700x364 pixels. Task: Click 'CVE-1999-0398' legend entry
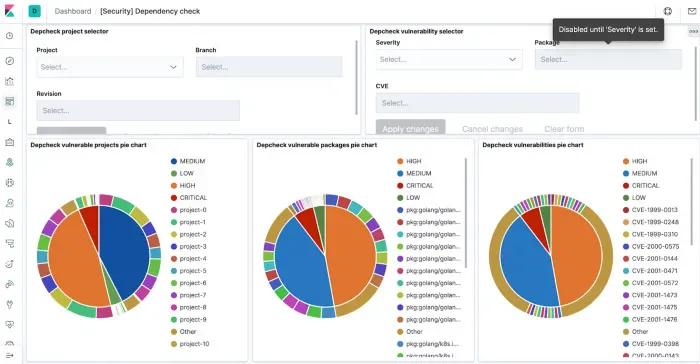[x=655, y=344]
